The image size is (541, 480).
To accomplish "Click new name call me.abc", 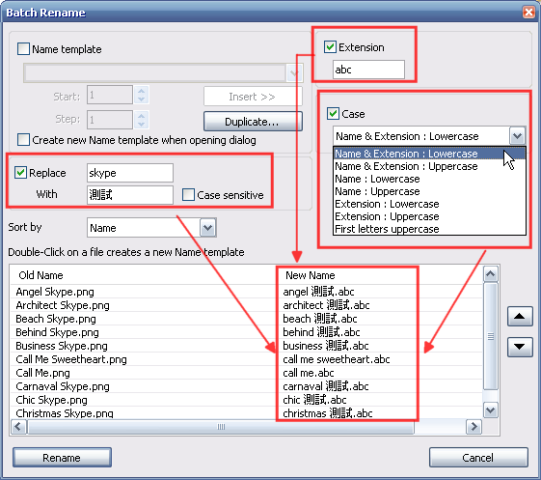I will click(x=308, y=373).
